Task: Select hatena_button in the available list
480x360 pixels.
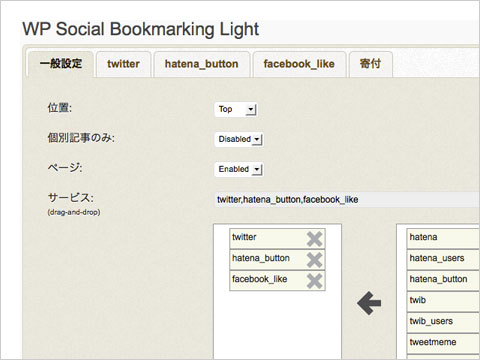Action: pos(443,281)
